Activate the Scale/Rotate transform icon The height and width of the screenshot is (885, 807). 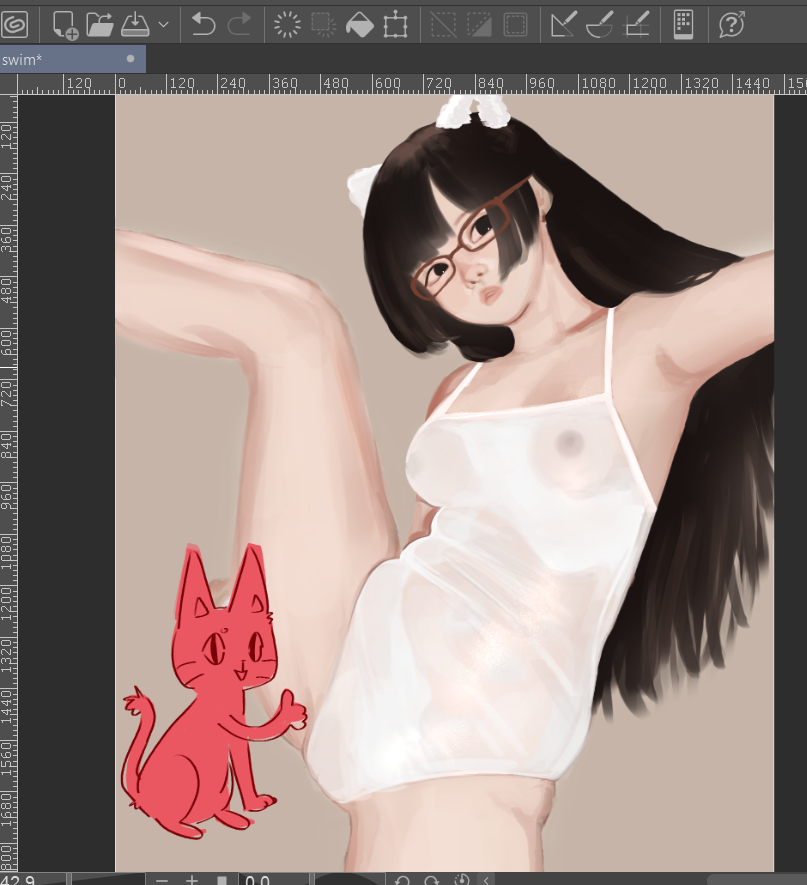pyautogui.click(x=396, y=24)
